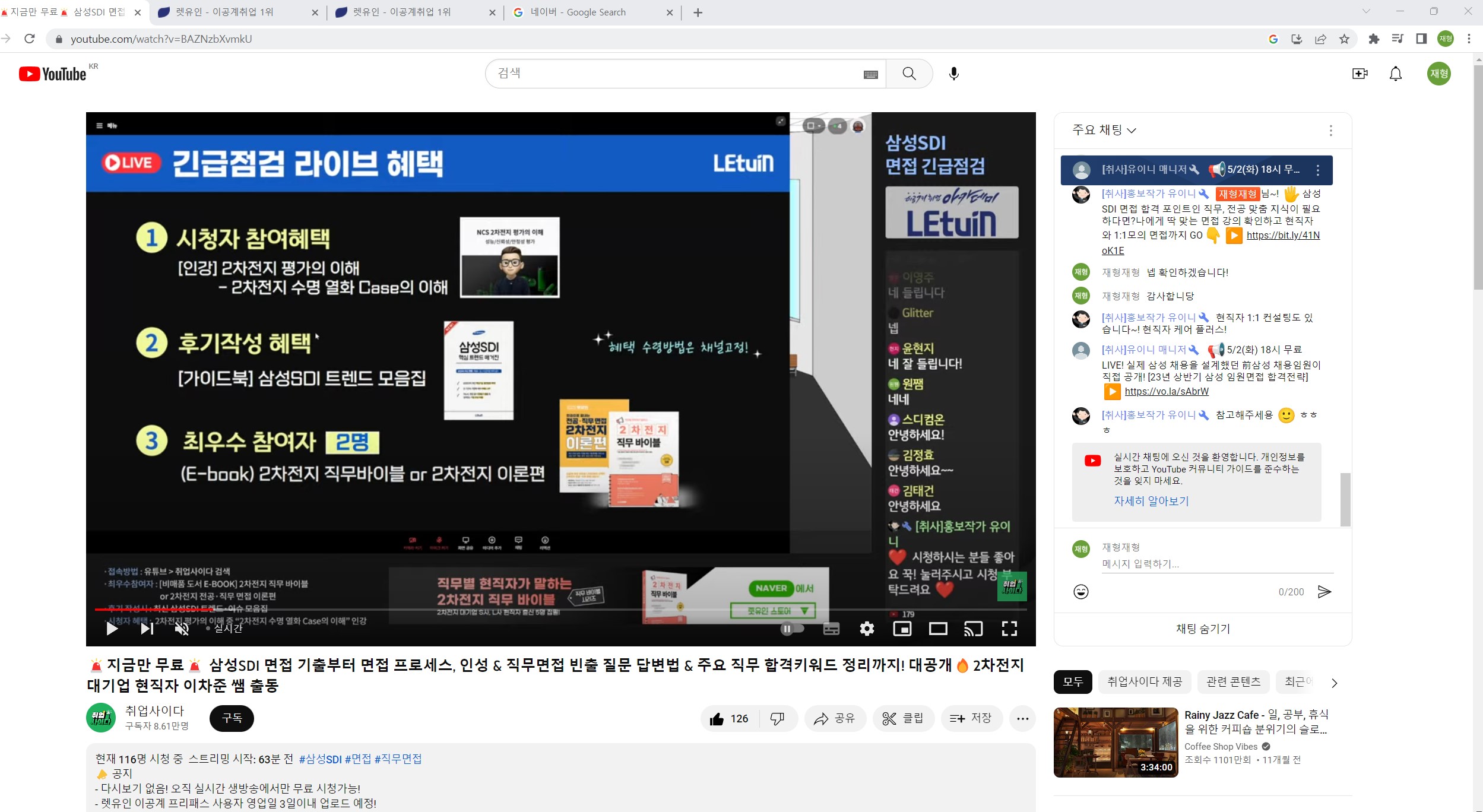The image size is (1483, 812).
Task: Click the 구독 subscribe button
Action: click(232, 718)
